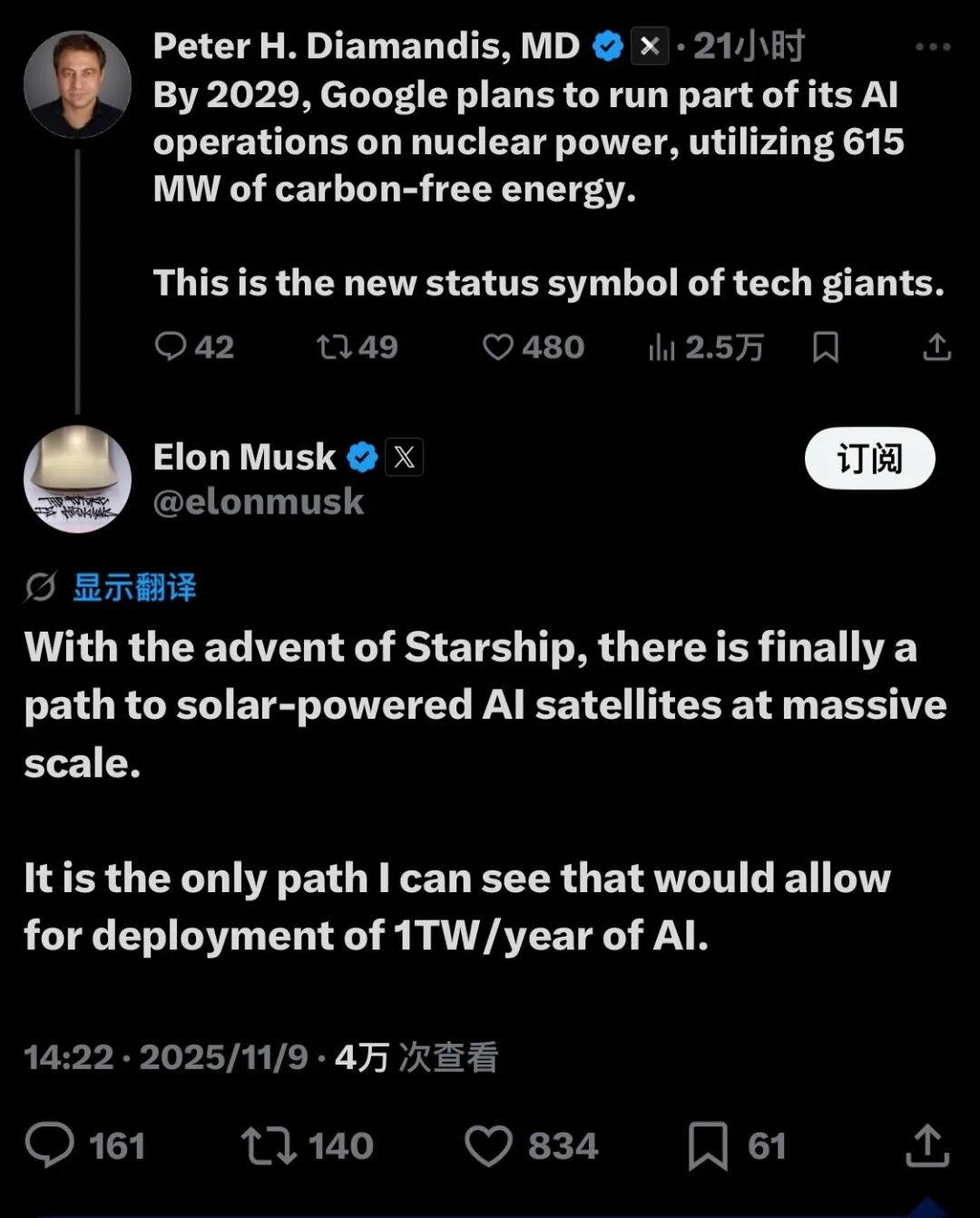Open the @elonmusk handle link

coord(259,502)
